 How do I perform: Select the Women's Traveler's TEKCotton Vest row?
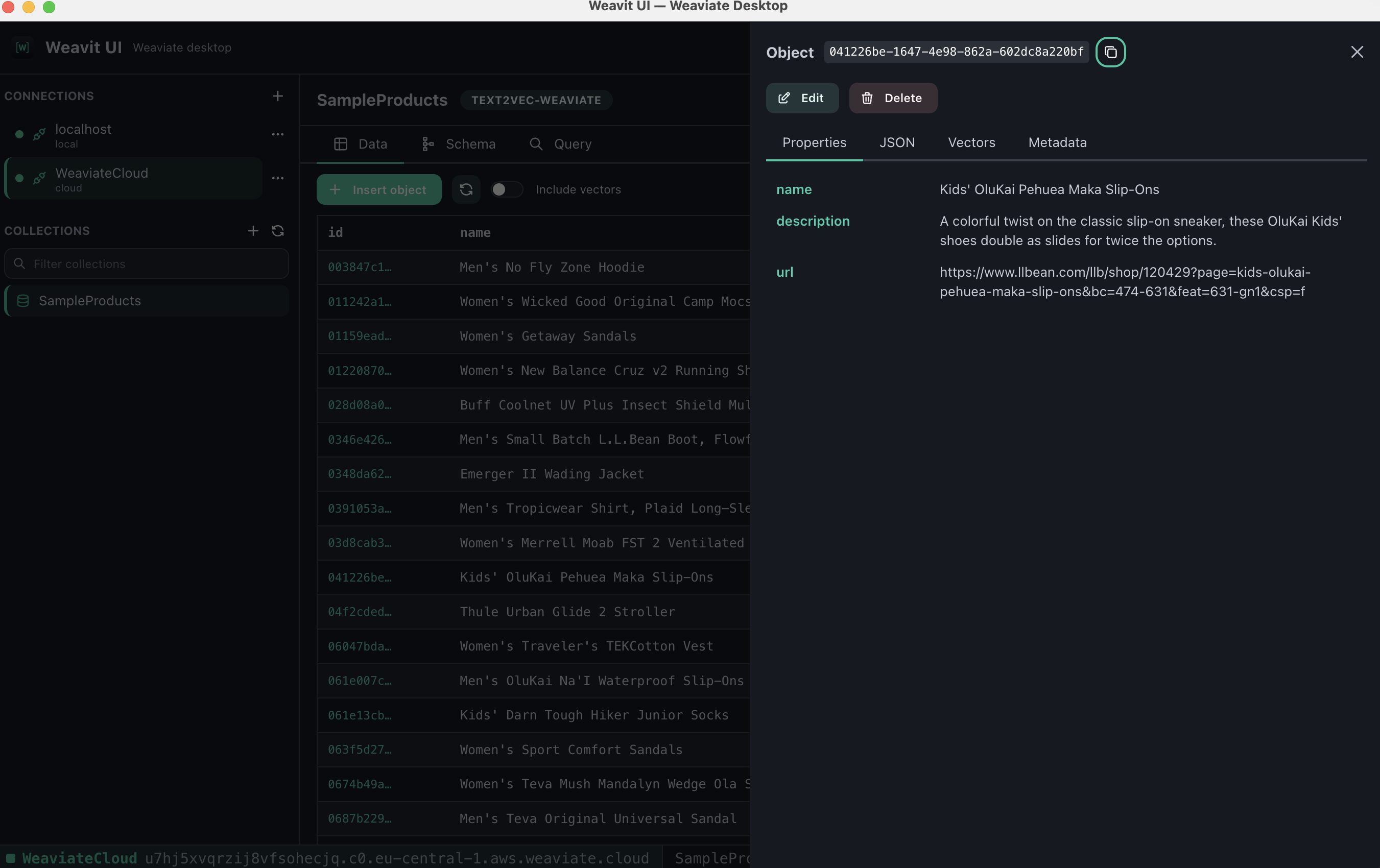(x=533, y=646)
